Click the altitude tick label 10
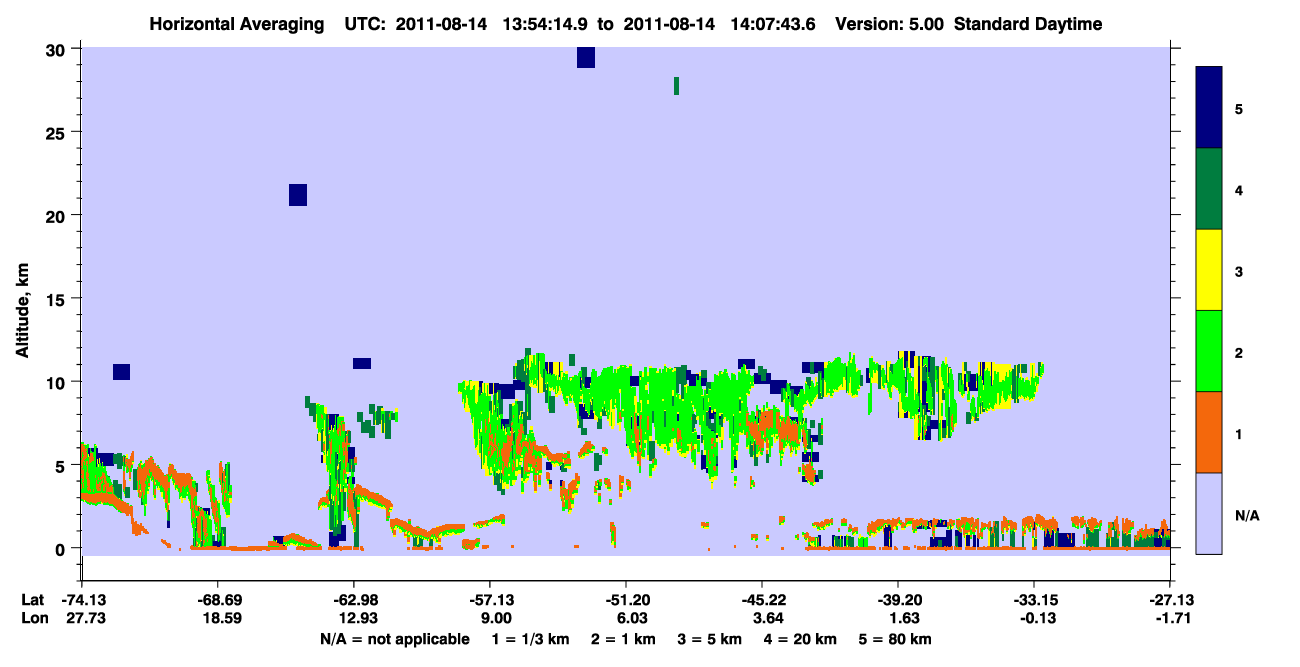 point(58,382)
